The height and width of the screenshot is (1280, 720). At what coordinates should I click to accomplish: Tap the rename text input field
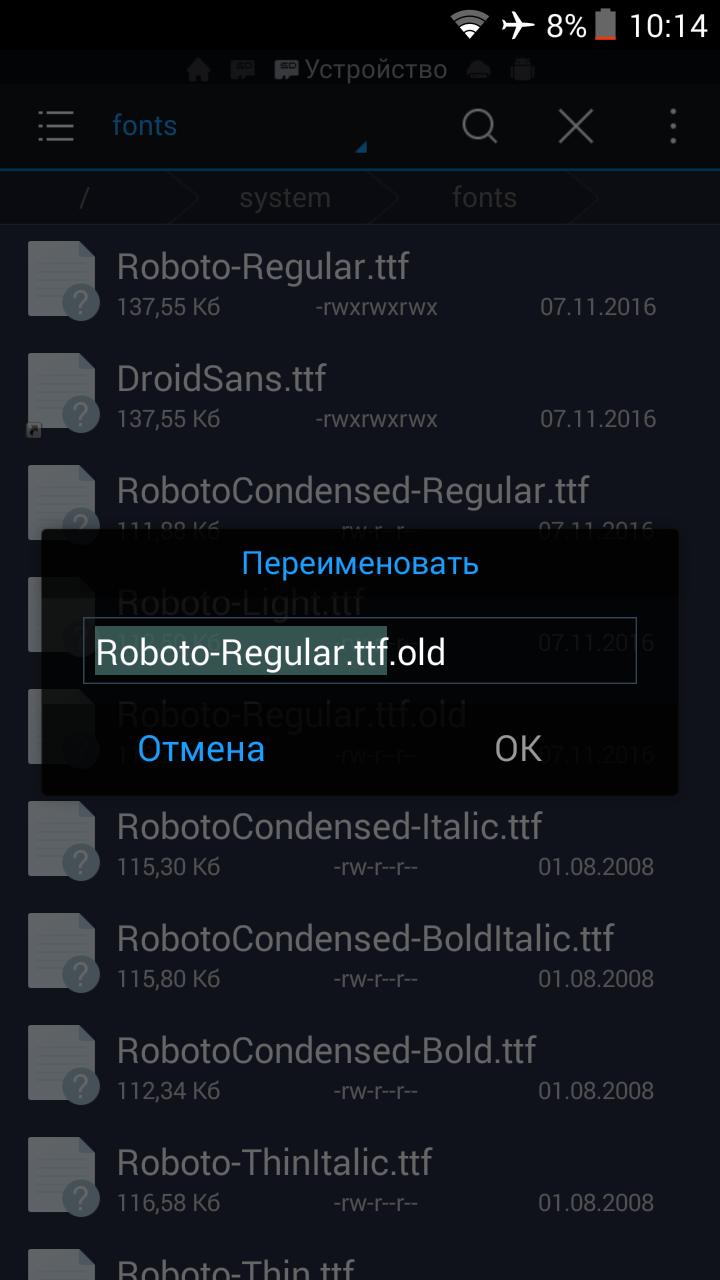(x=360, y=651)
